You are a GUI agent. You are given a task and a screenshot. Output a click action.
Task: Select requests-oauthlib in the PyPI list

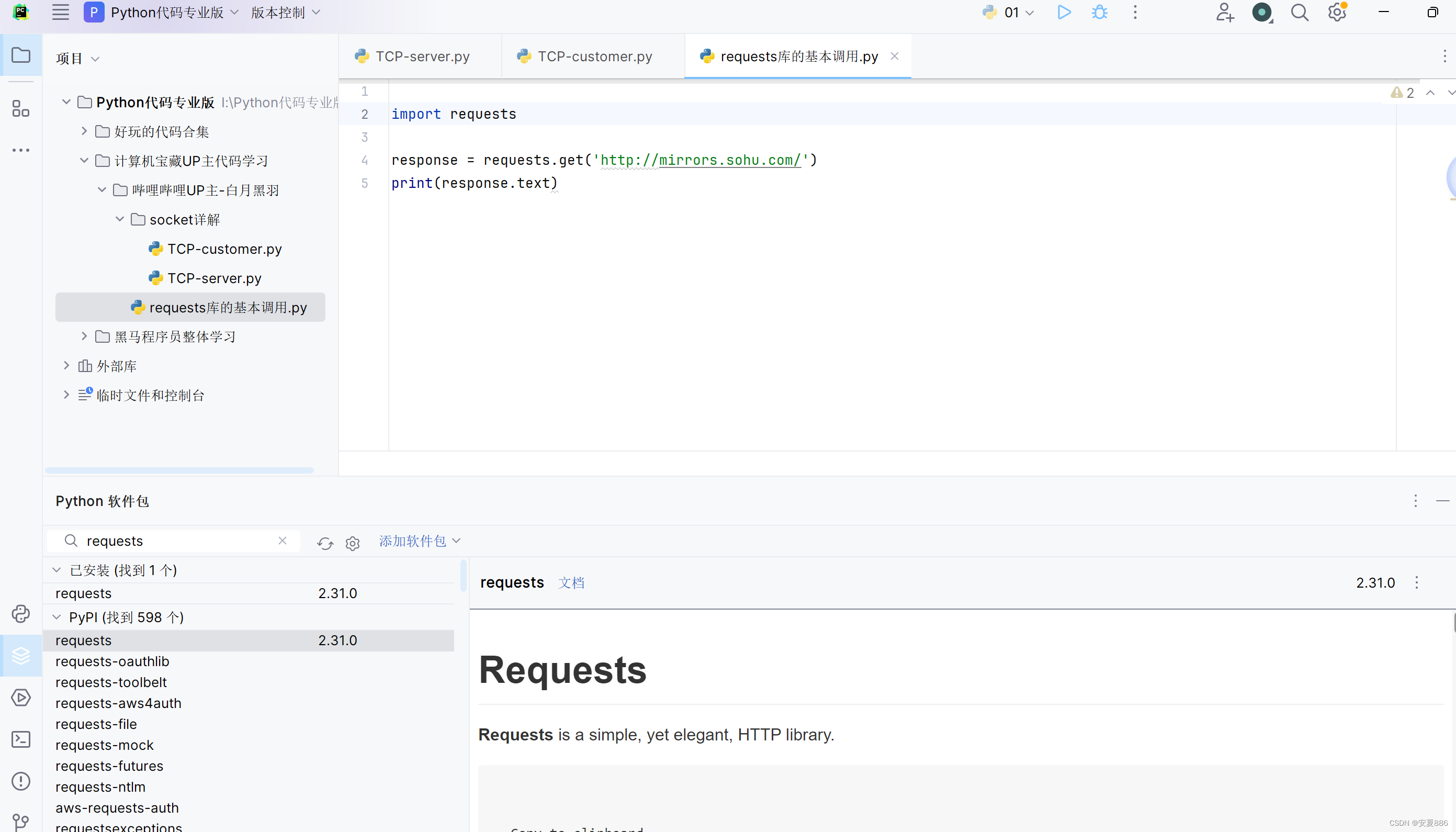click(112, 662)
